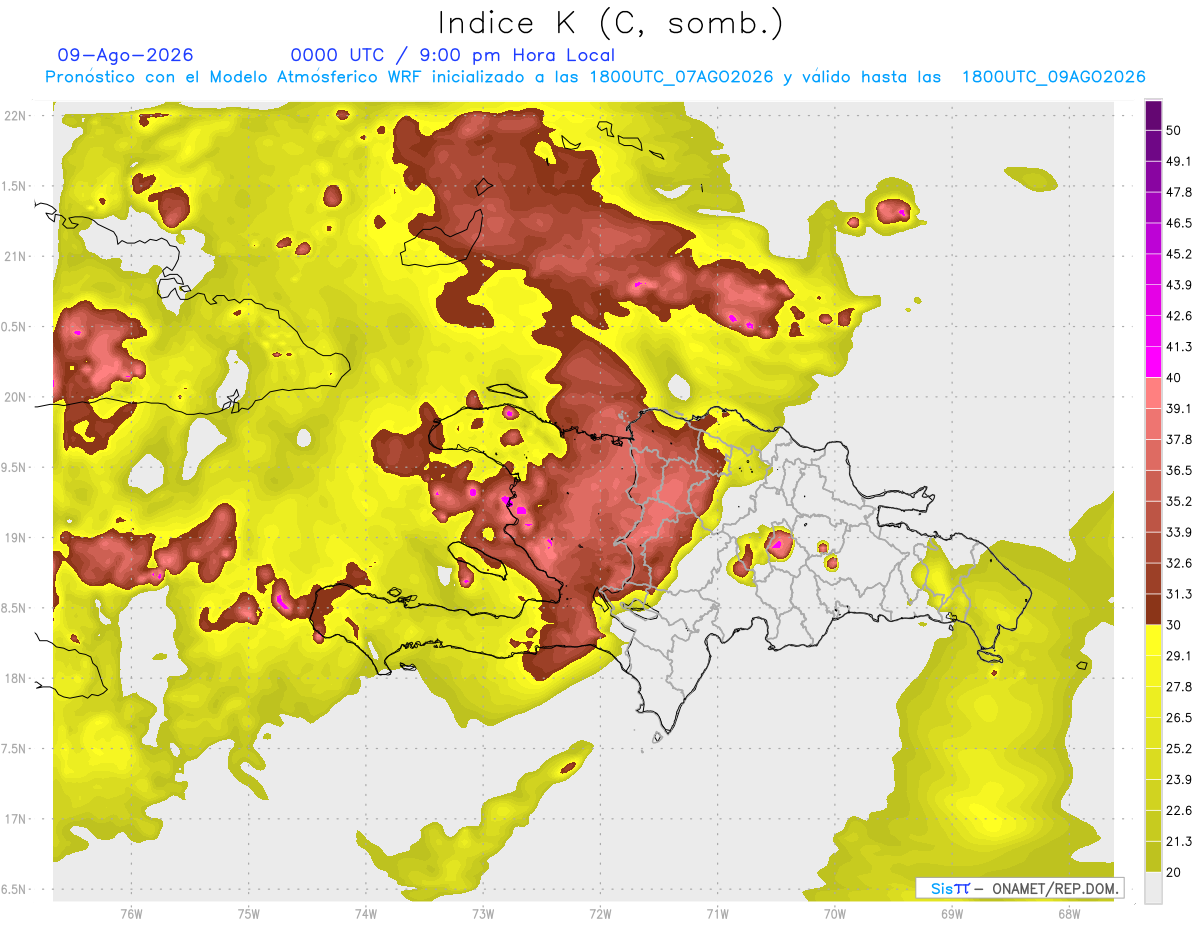1200x927 pixels.
Task: Click the legend value 35.2
Action: click(x=1179, y=501)
